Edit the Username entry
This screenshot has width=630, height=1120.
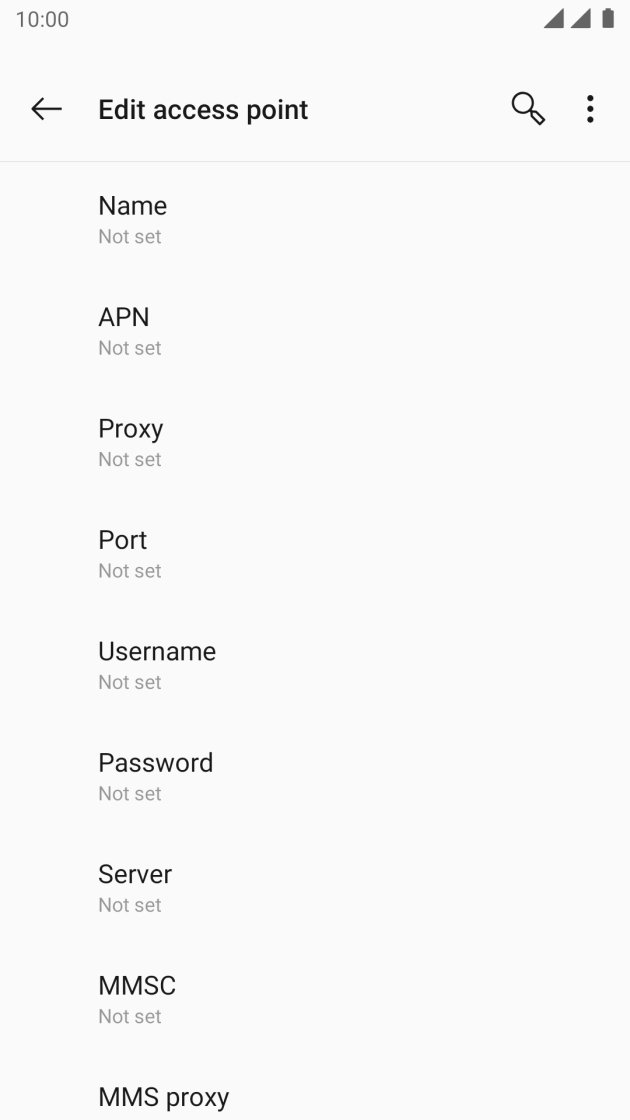[x=156, y=651]
